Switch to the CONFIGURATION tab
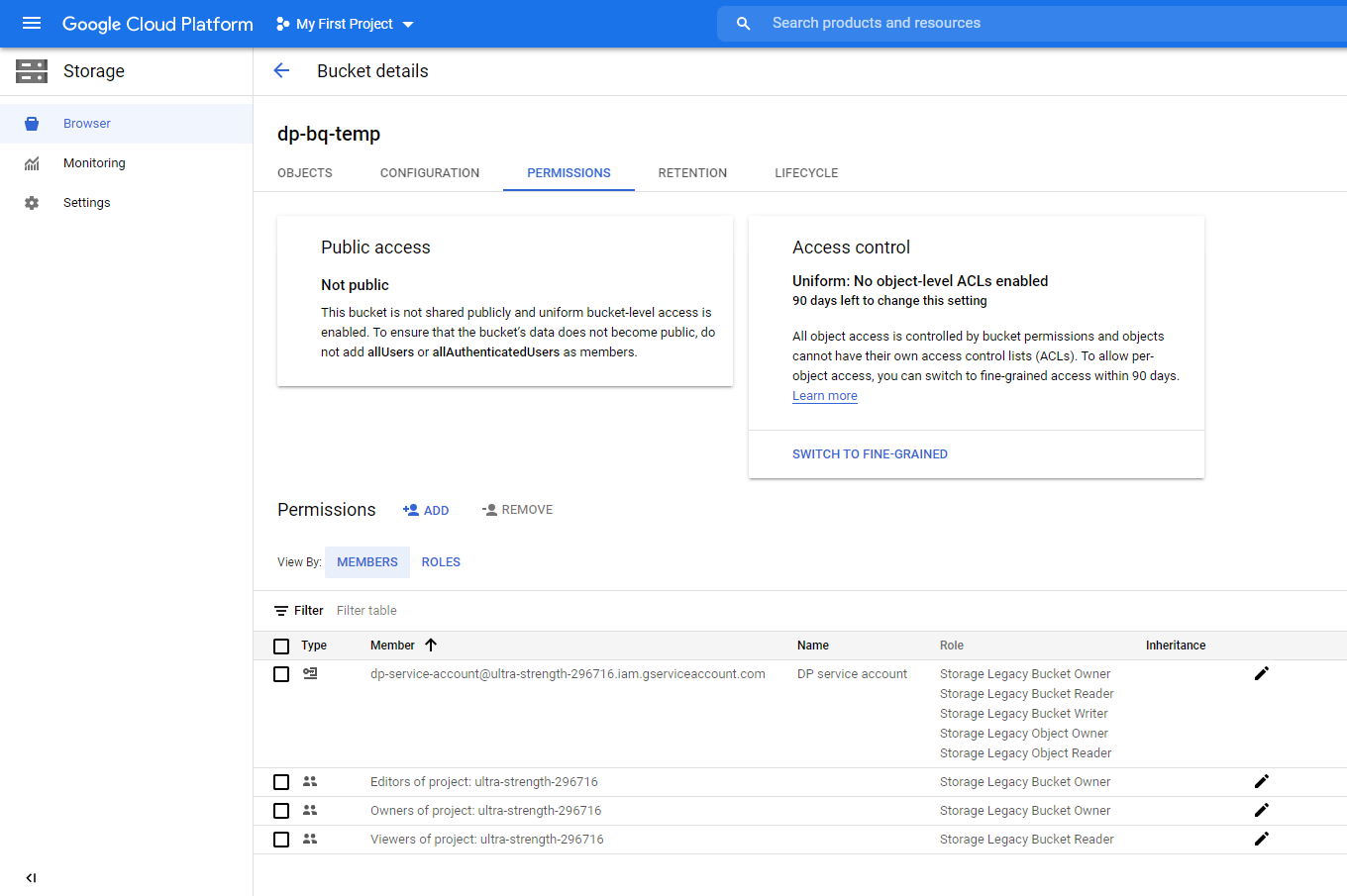 point(430,173)
